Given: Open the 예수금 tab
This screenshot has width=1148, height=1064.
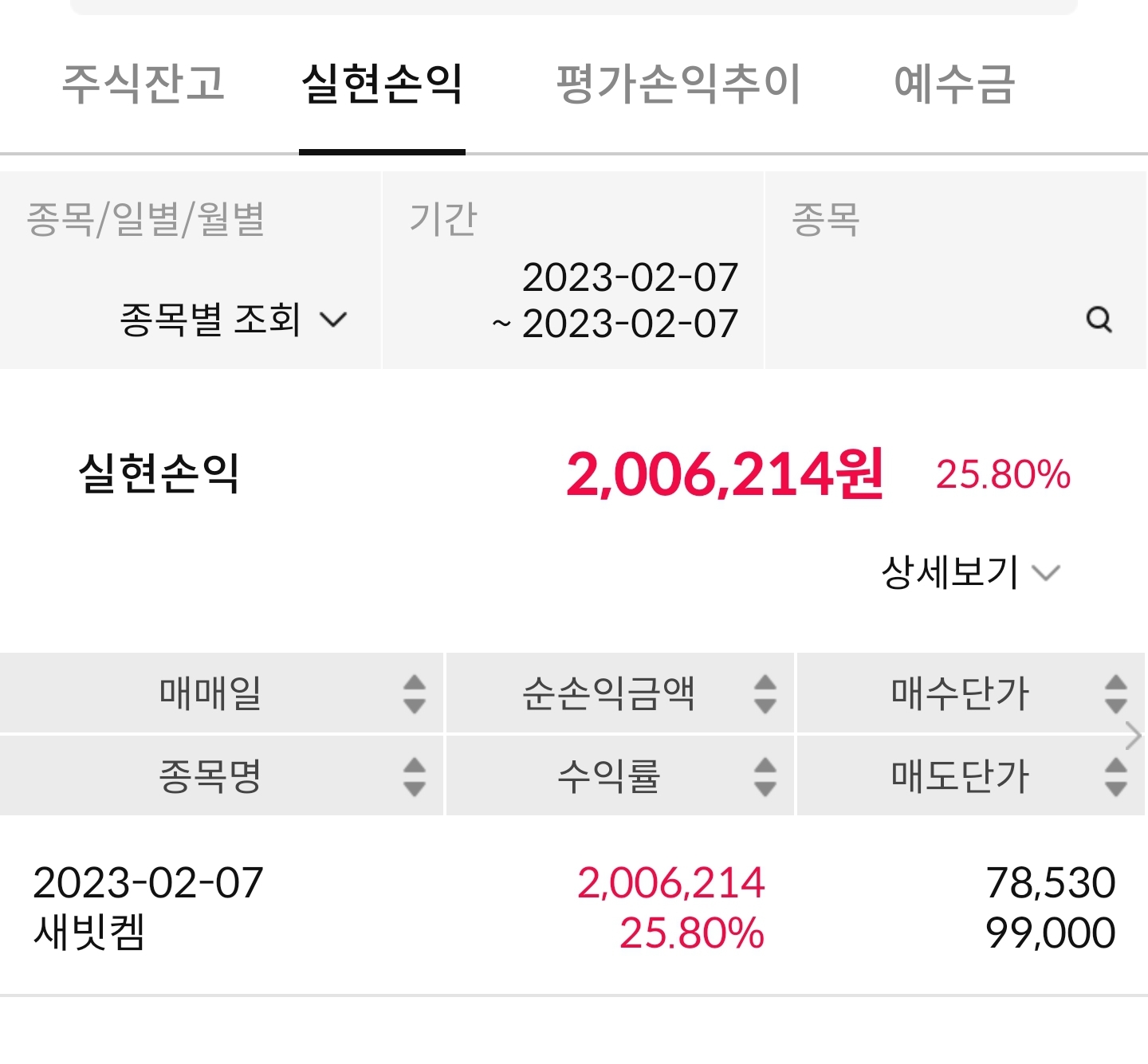Looking at the screenshot, I should point(954,84).
